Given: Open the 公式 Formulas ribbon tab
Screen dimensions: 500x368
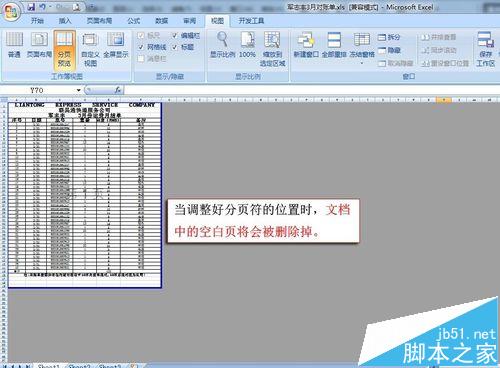Looking at the screenshot, I should click(134, 21).
